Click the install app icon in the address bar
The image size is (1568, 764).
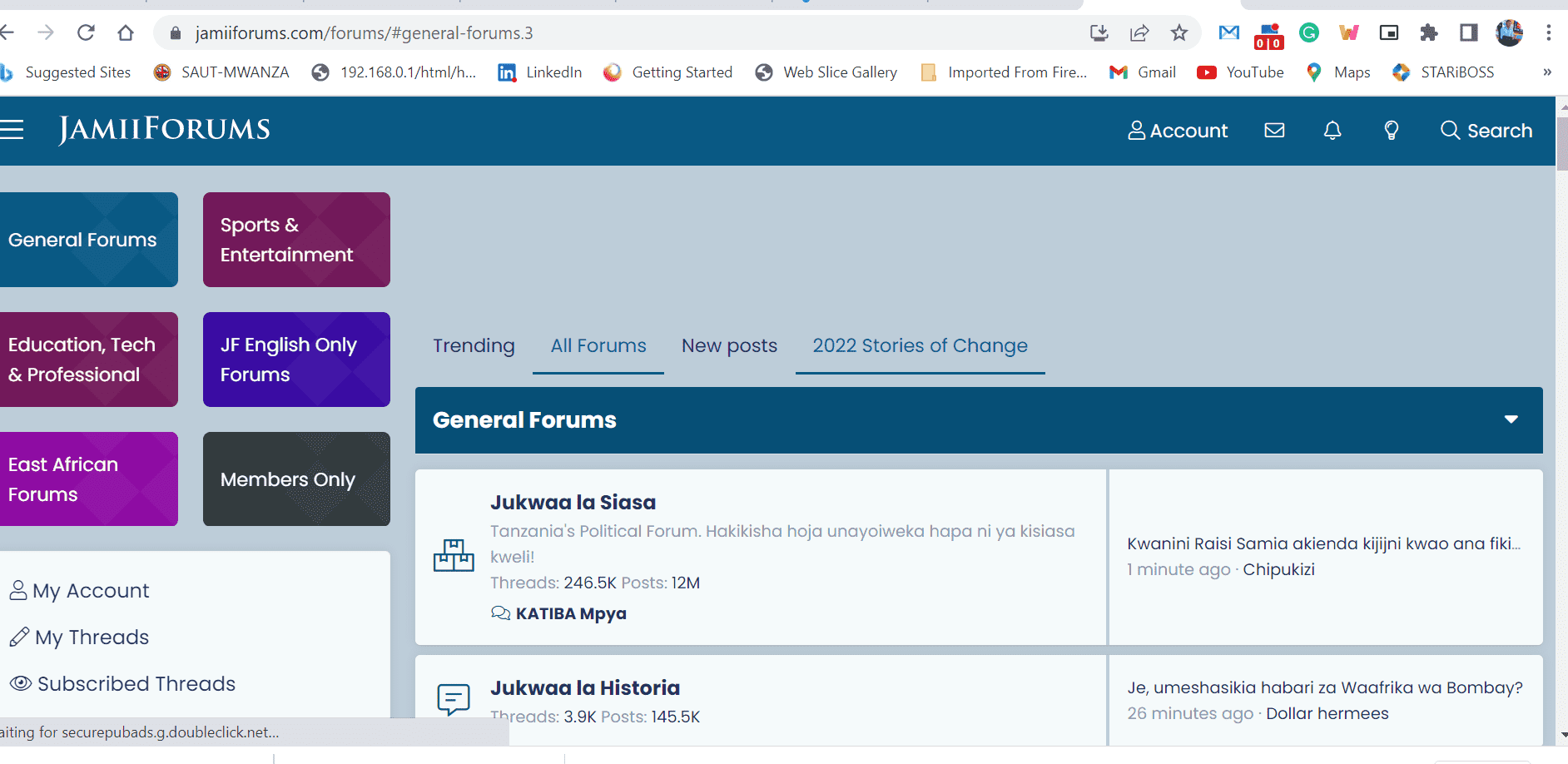1099,32
